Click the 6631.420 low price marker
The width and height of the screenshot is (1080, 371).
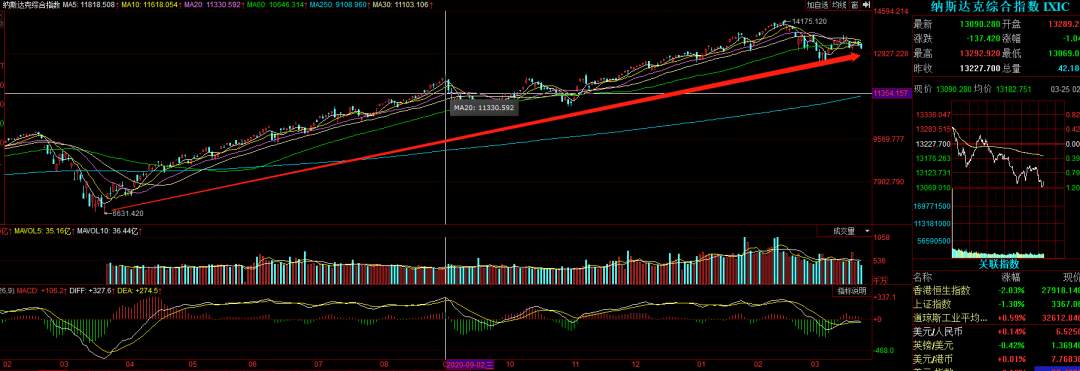tap(126, 214)
